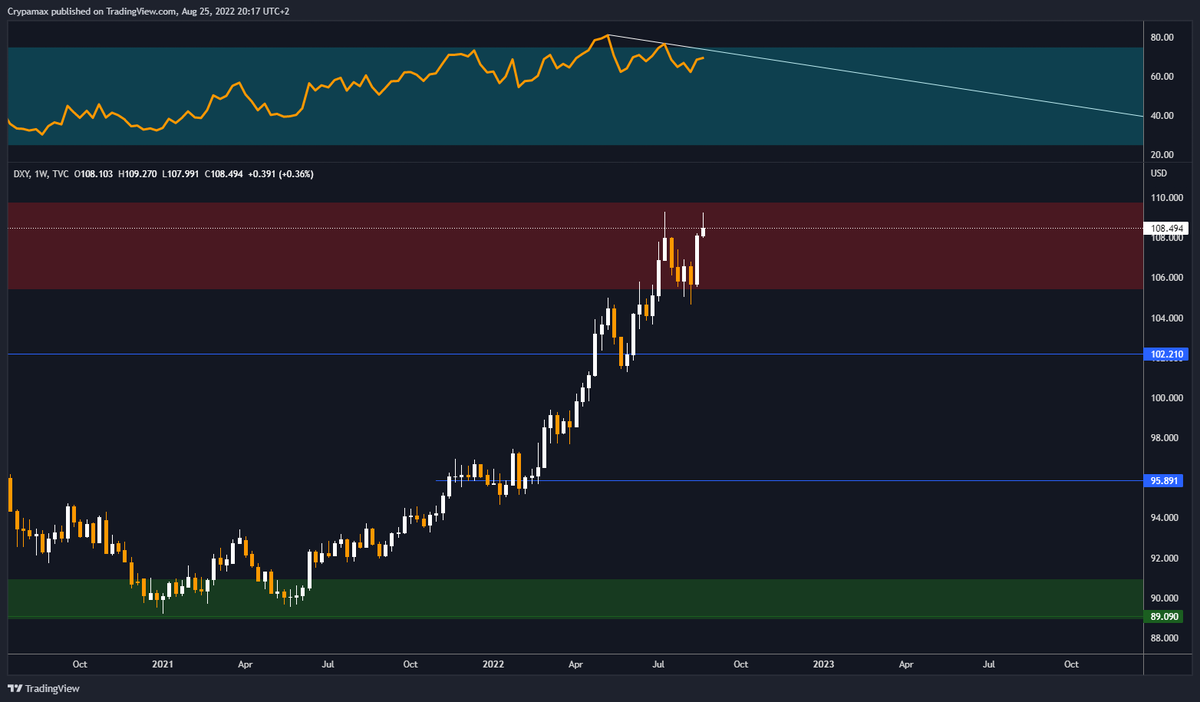Click the +0.391 (+0.36%) change value
The width and height of the screenshot is (1200, 702).
click(281, 174)
